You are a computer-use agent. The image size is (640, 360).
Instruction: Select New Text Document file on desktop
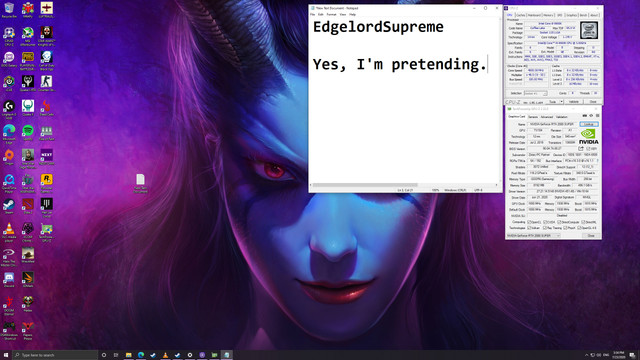(140, 183)
